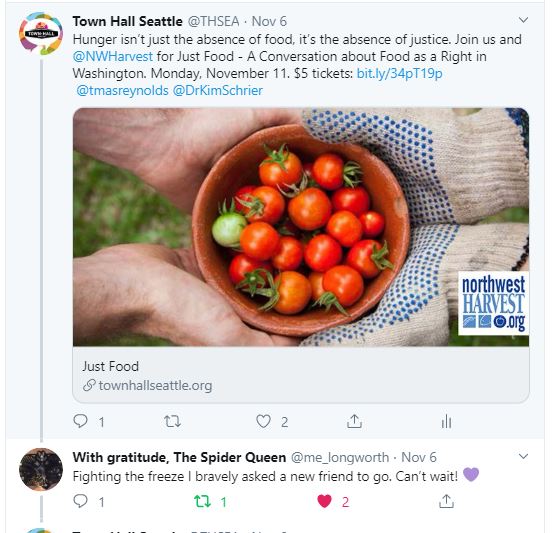Follow the bit.ly/34pT19p ticket link
This screenshot has height=533, width=552.
coord(399,73)
